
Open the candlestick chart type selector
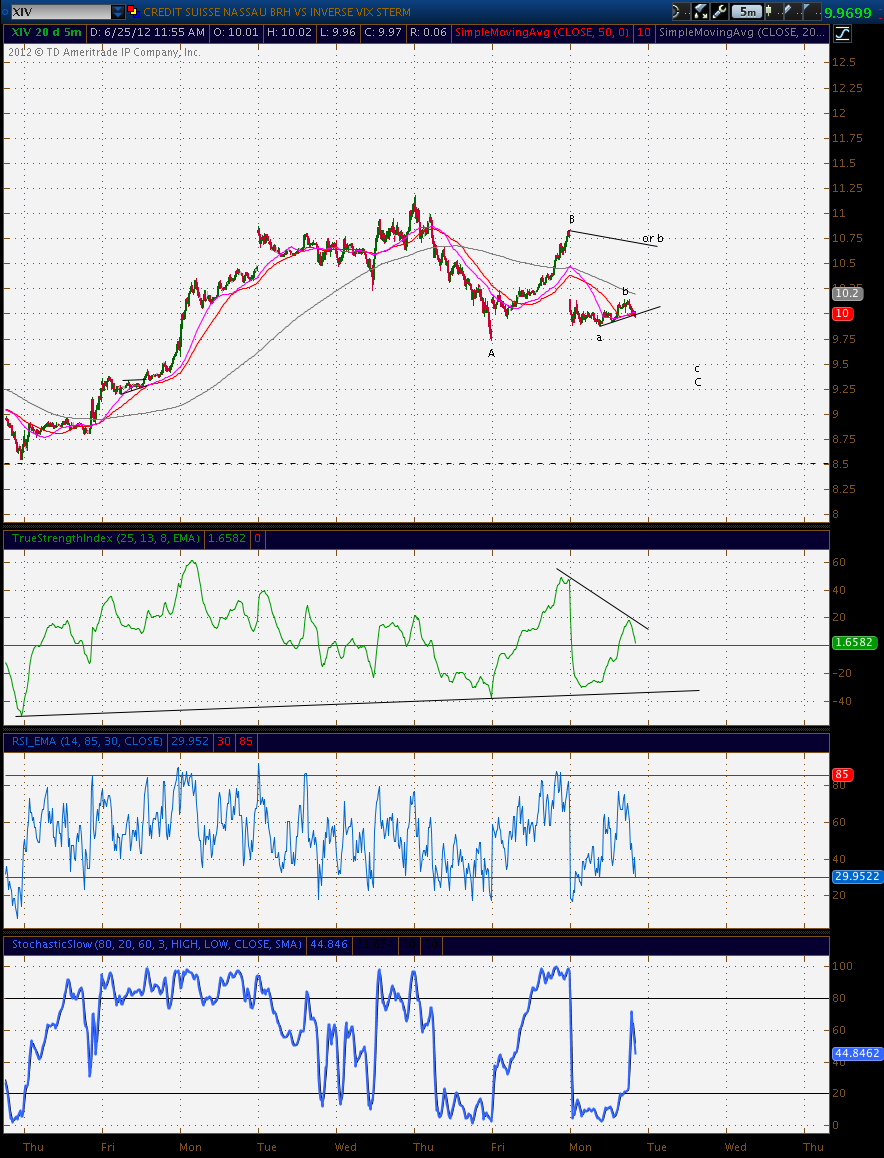(773, 12)
